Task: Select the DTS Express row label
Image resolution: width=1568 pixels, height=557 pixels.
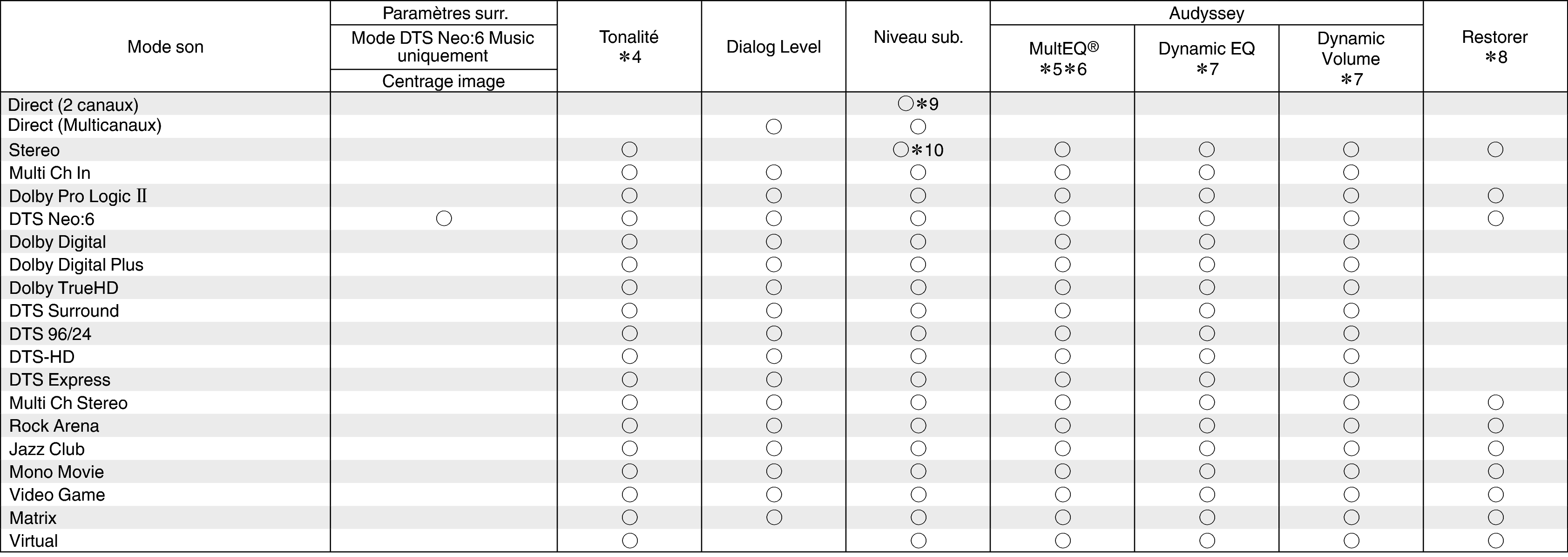Action: point(60,380)
